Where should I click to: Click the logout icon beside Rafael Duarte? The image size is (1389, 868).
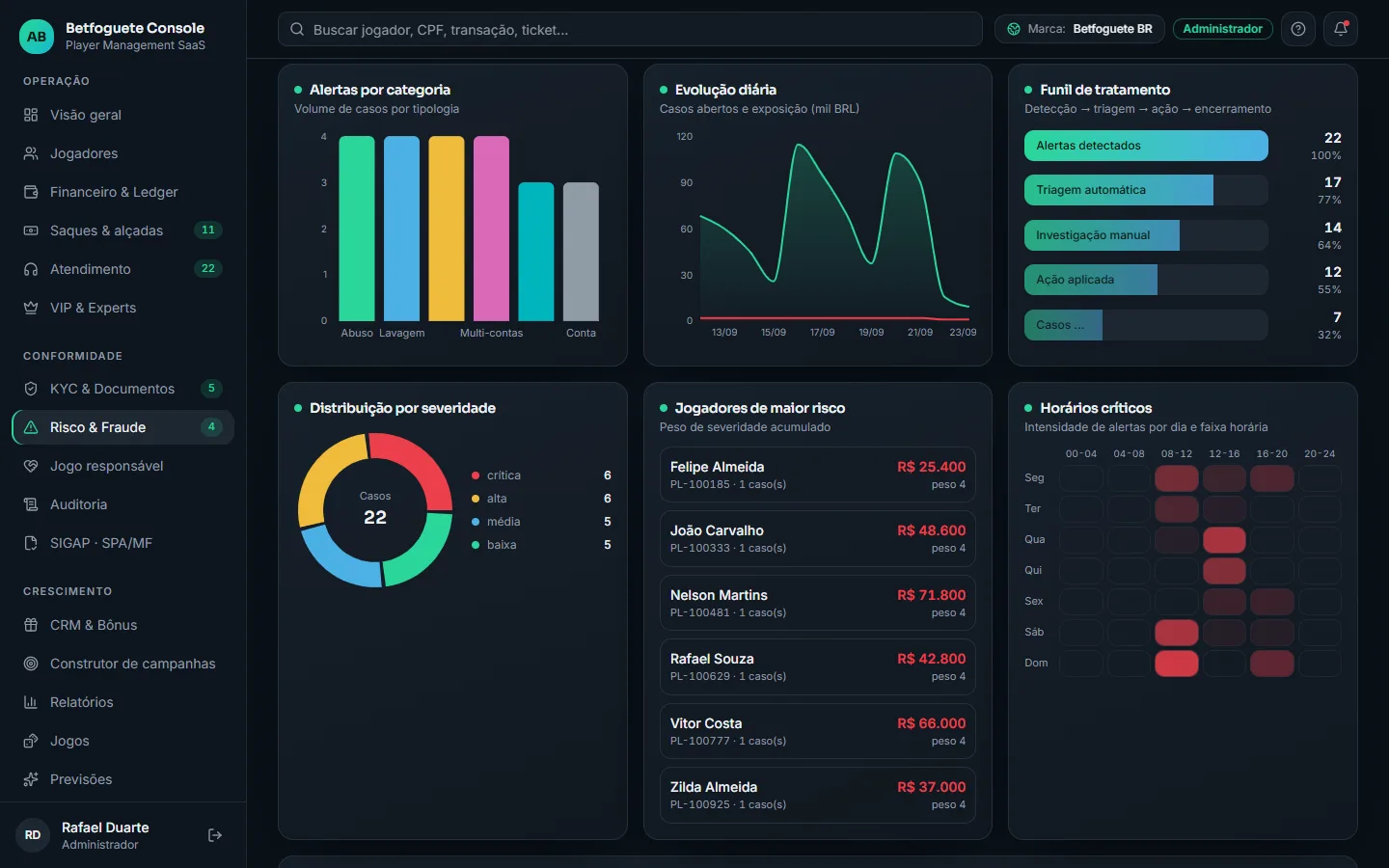(215, 835)
